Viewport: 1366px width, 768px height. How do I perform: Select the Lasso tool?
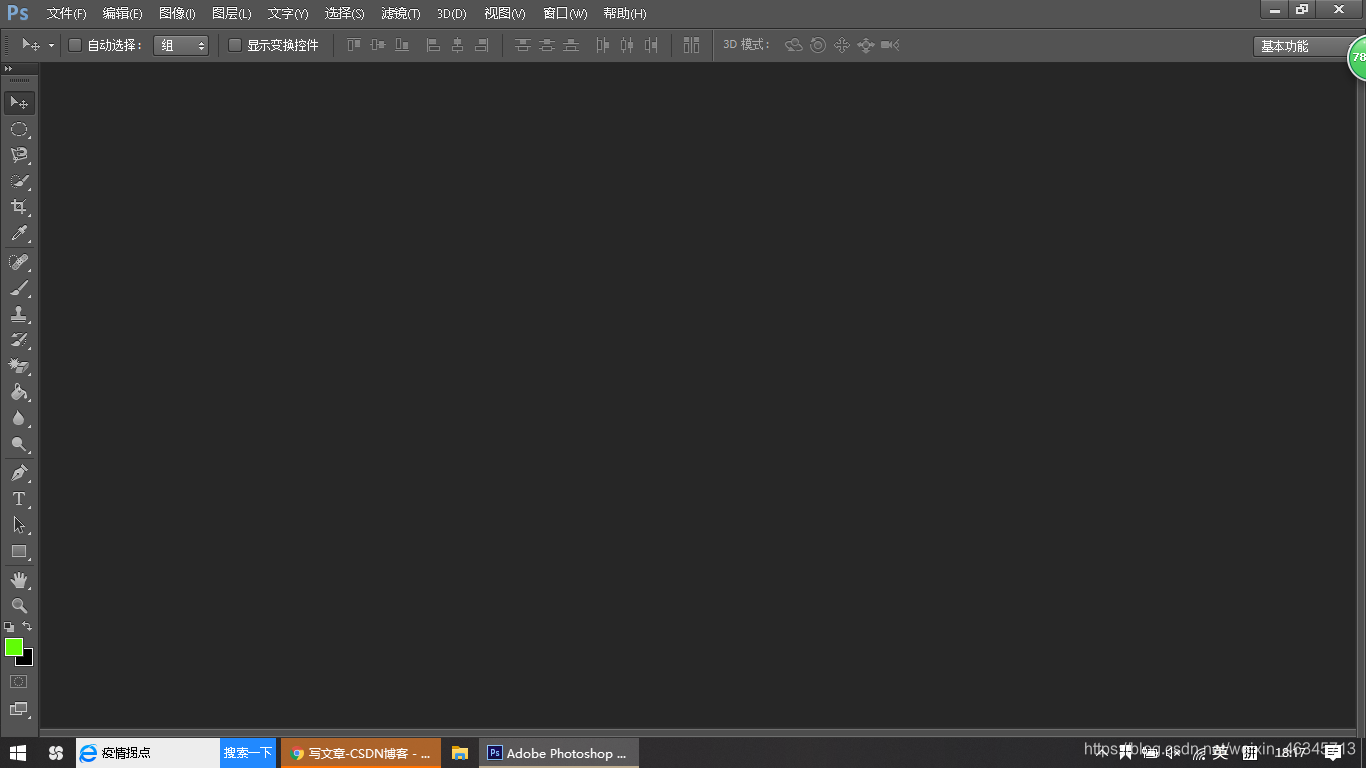(19, 155)
